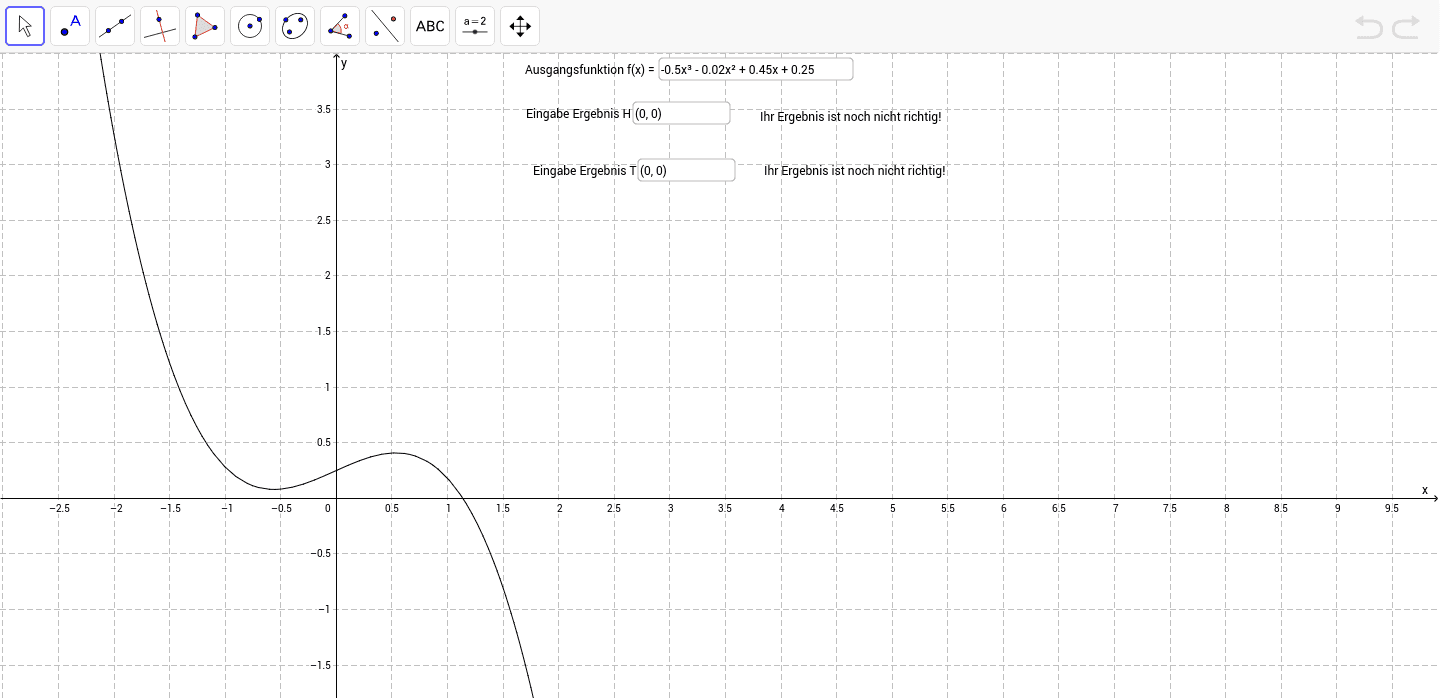Click the 'Ausgangsfunktion f(x) =' label

click(x=590, y=69)
